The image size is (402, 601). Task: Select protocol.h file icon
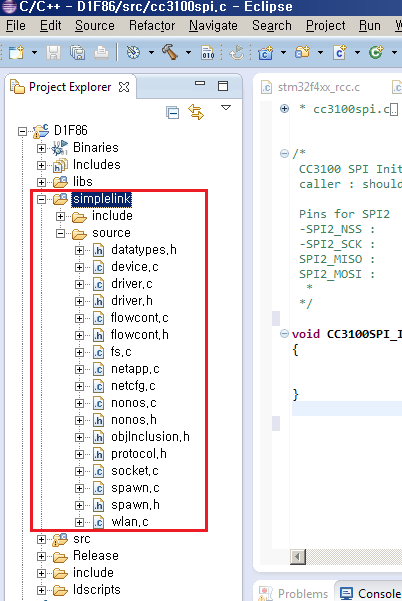tap(98, 454)
